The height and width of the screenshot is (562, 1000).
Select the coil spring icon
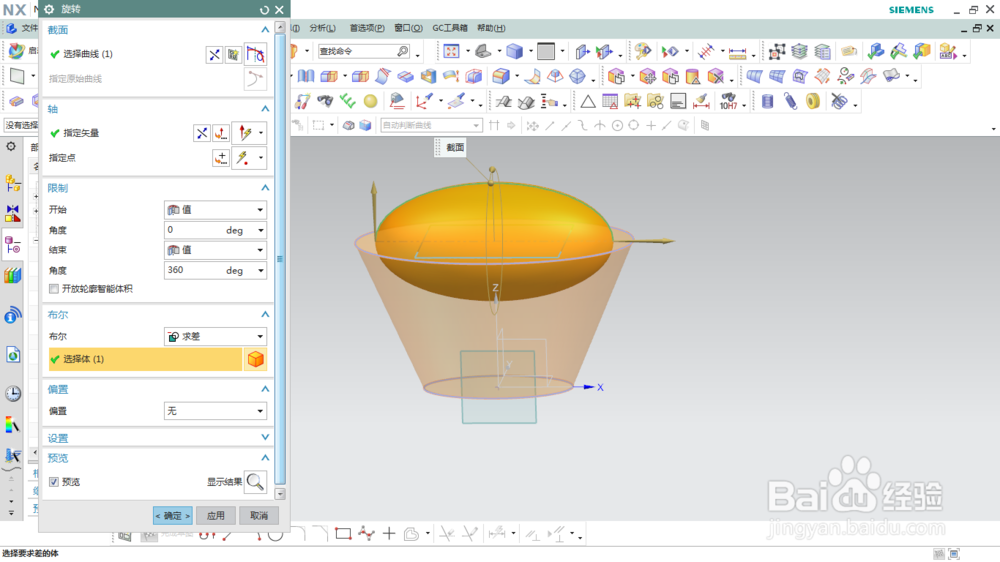tap(790, 101)
